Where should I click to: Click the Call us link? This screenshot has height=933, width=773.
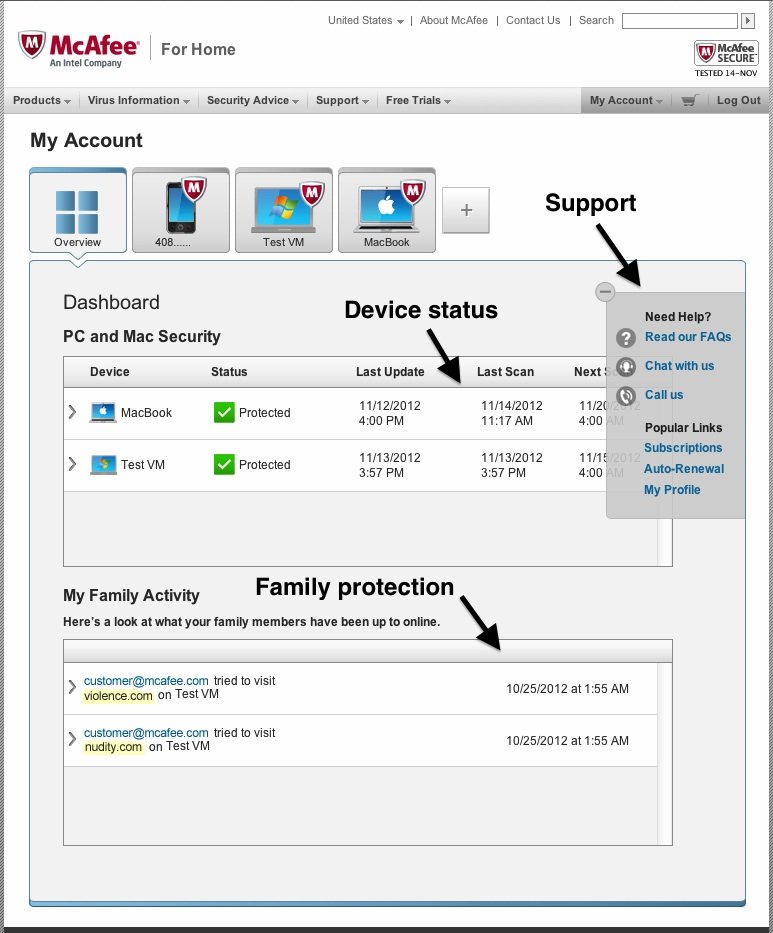(x=664, y=395)
